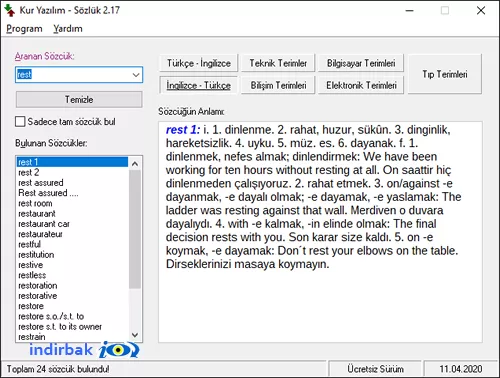Image resolution: width=500 pixels, height=378 pixels.
Task: Select 'rest 1' in found words list
Action: point(72,162)
